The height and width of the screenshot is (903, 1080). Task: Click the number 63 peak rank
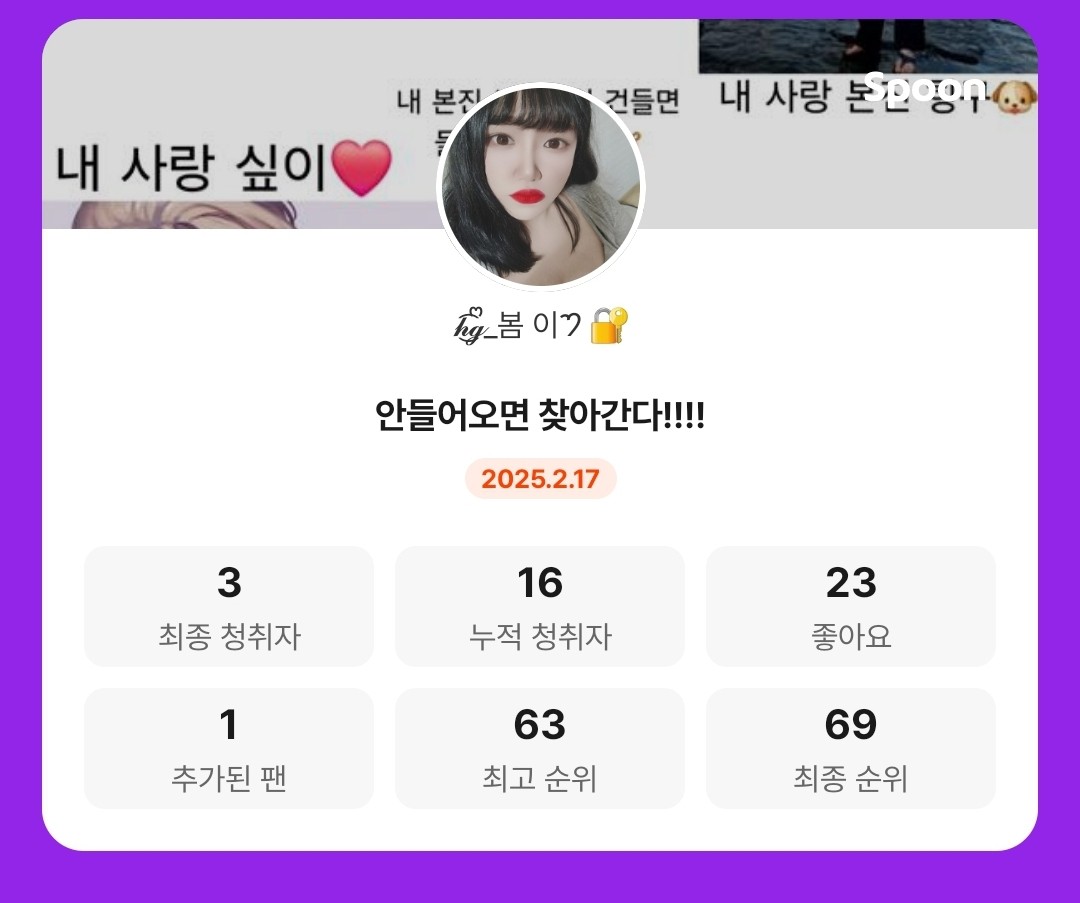click(x=540, y=725)
